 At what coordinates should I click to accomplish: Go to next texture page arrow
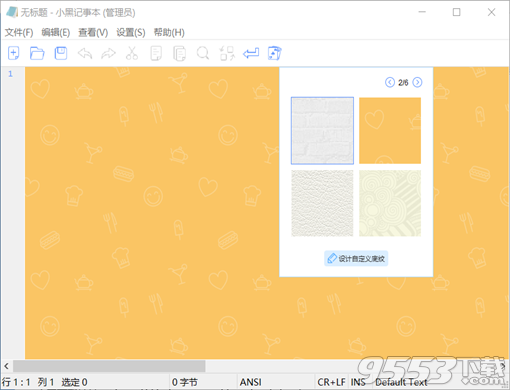click(417, 82)
